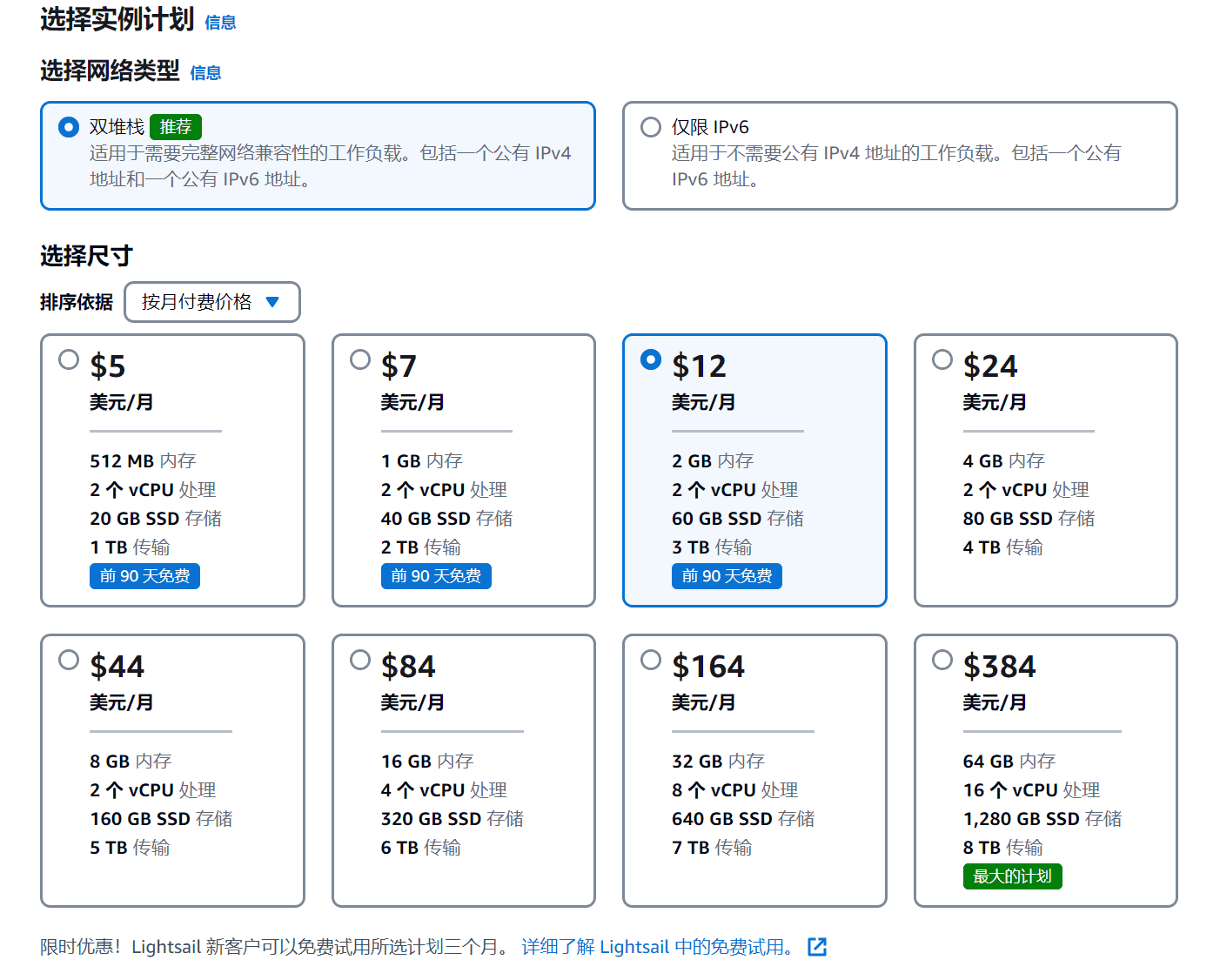Image resolution: width=1220 pixels, height=980 pixels.
Task: Click 信息 link next to 选择网络类型
Action: (205, 73)
